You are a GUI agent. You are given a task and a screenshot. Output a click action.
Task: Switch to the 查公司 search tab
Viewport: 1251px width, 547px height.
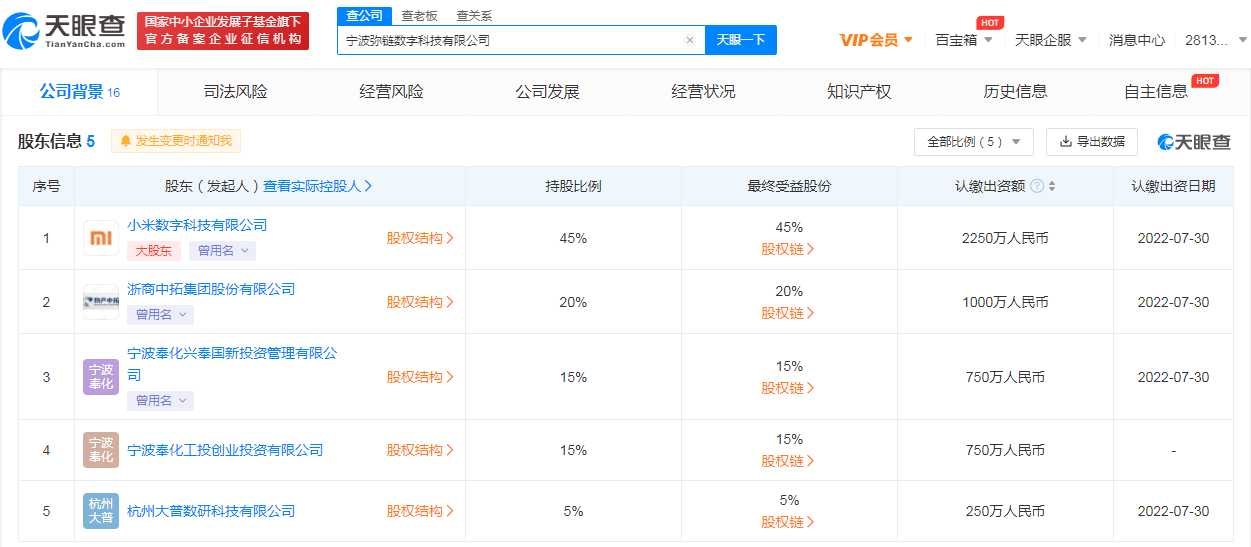(364, 16)
